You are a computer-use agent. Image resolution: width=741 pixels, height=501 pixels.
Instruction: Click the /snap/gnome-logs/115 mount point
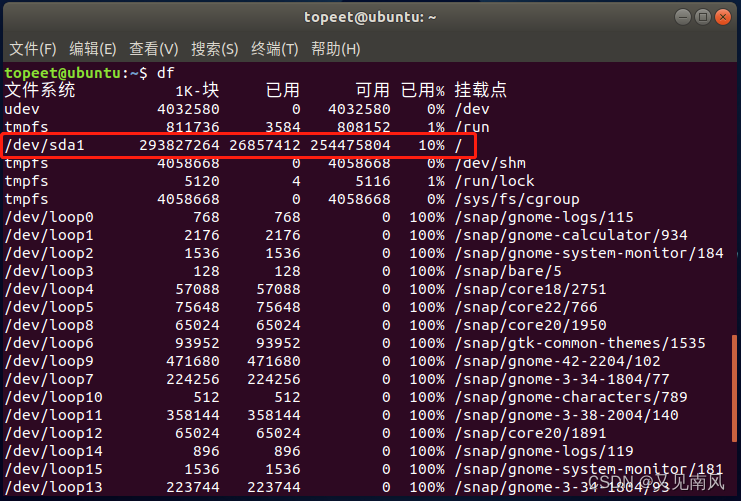544,217
